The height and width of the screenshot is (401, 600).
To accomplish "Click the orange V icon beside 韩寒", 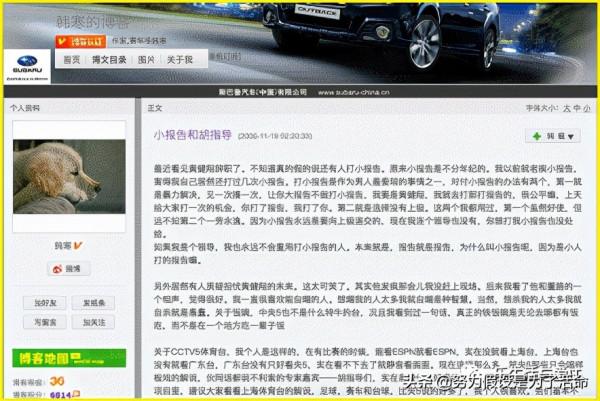I will click(78, 245).
